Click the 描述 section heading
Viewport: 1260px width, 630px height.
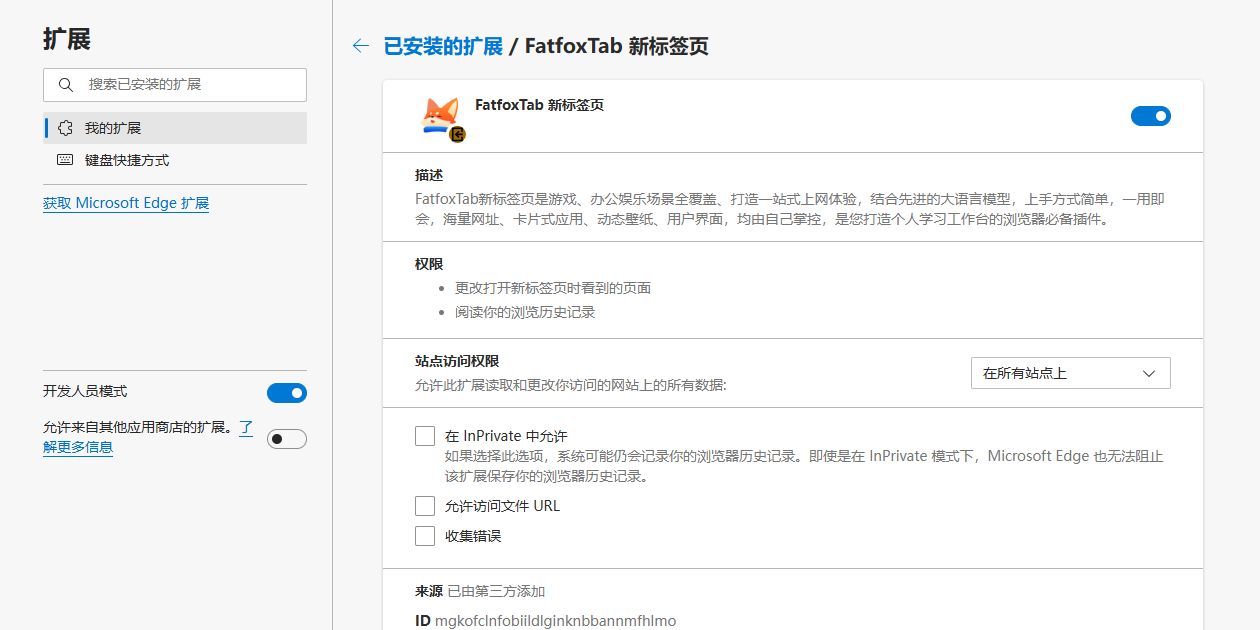429,175
